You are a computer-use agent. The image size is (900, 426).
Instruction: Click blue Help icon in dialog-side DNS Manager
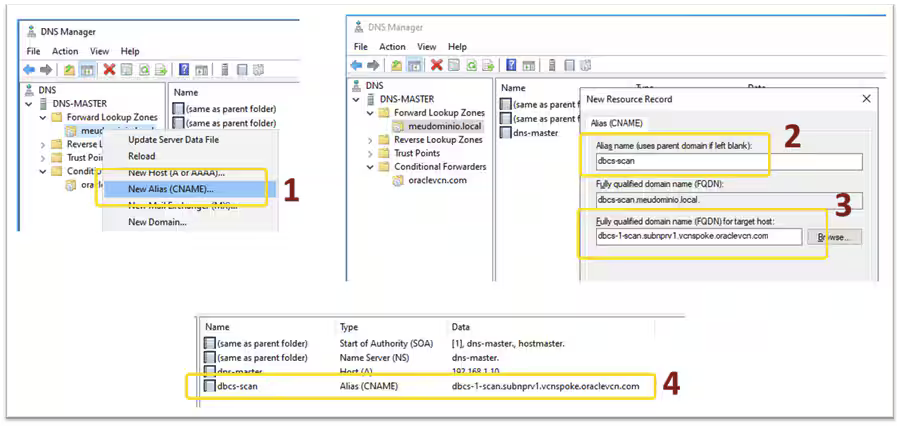pos(511,65)
